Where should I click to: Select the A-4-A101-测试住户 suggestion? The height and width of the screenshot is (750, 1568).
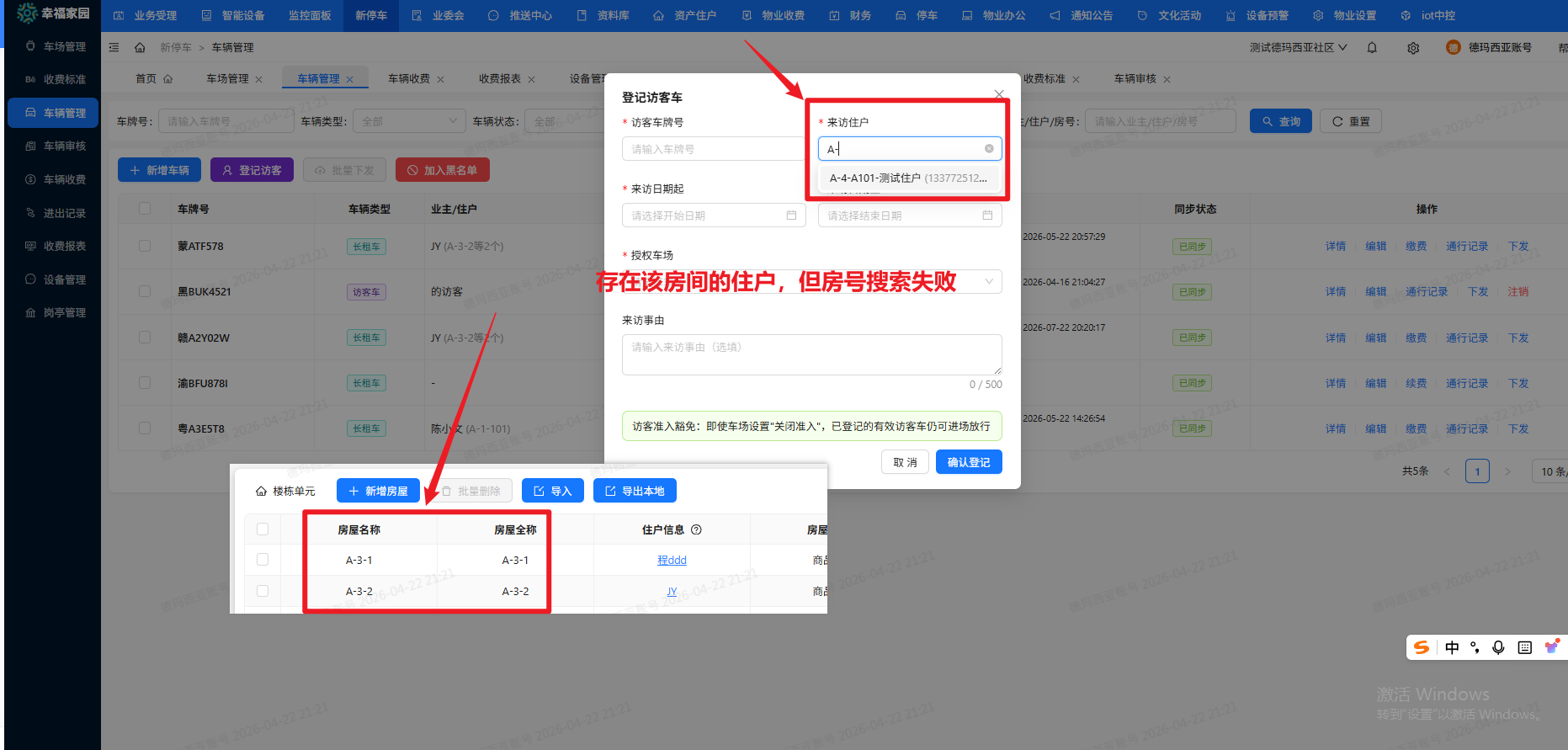[x=907, y=178]
